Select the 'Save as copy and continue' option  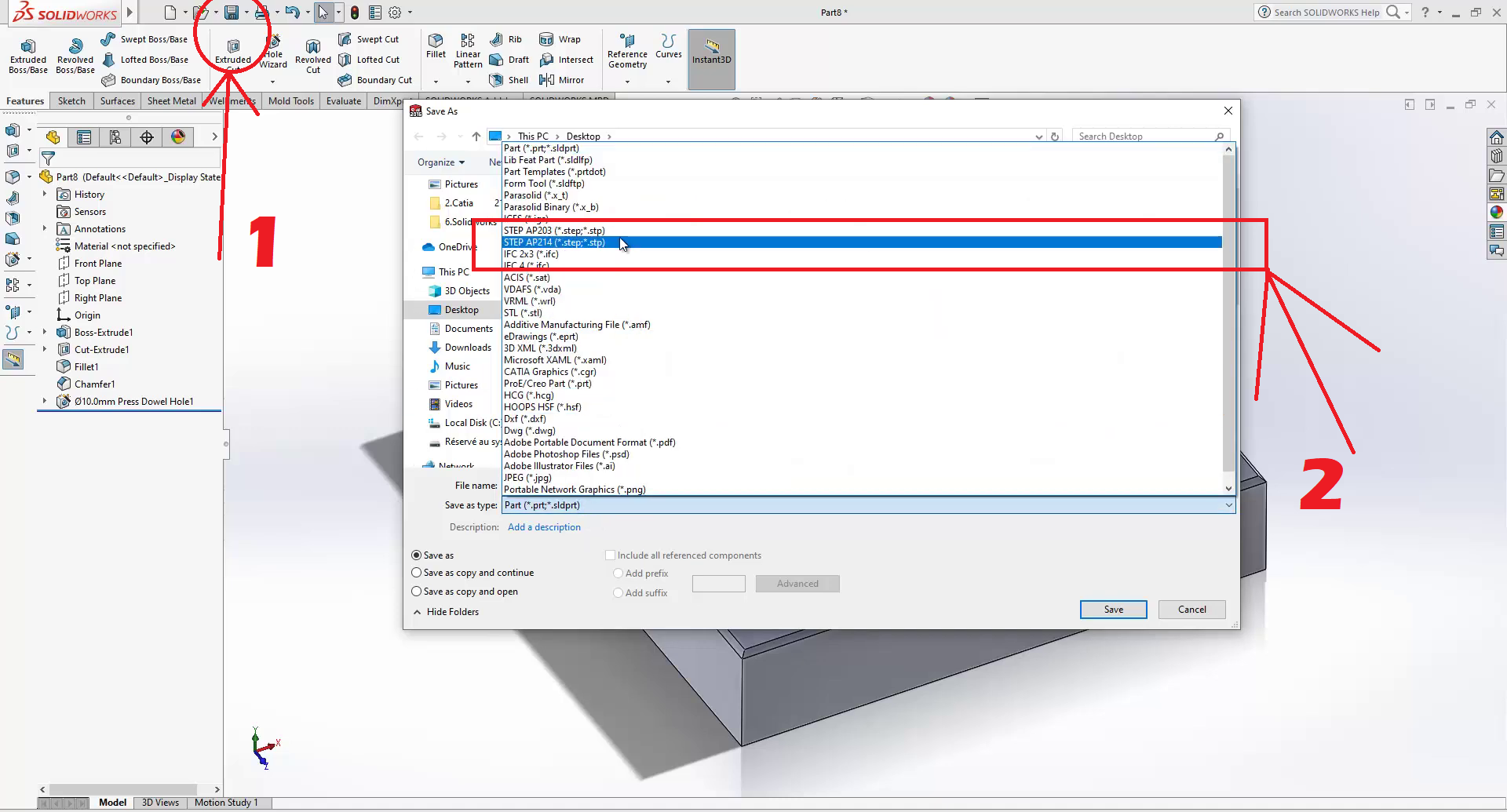[x=417, y=573]
